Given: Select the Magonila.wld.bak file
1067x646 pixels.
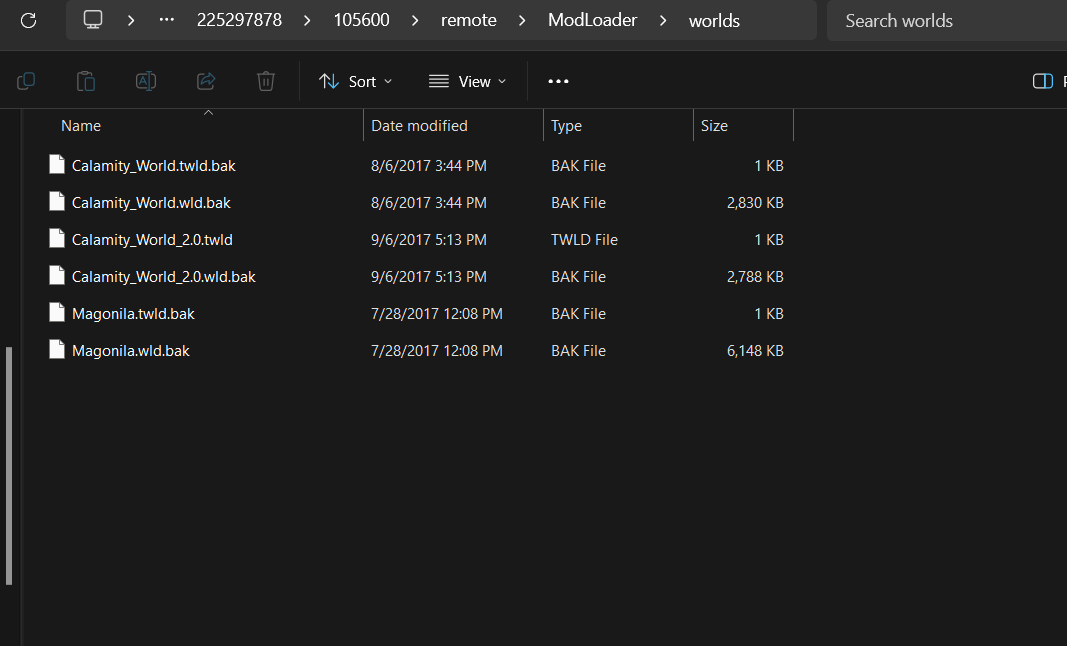Looking at the screenshot, I should [x=131, y=351].
